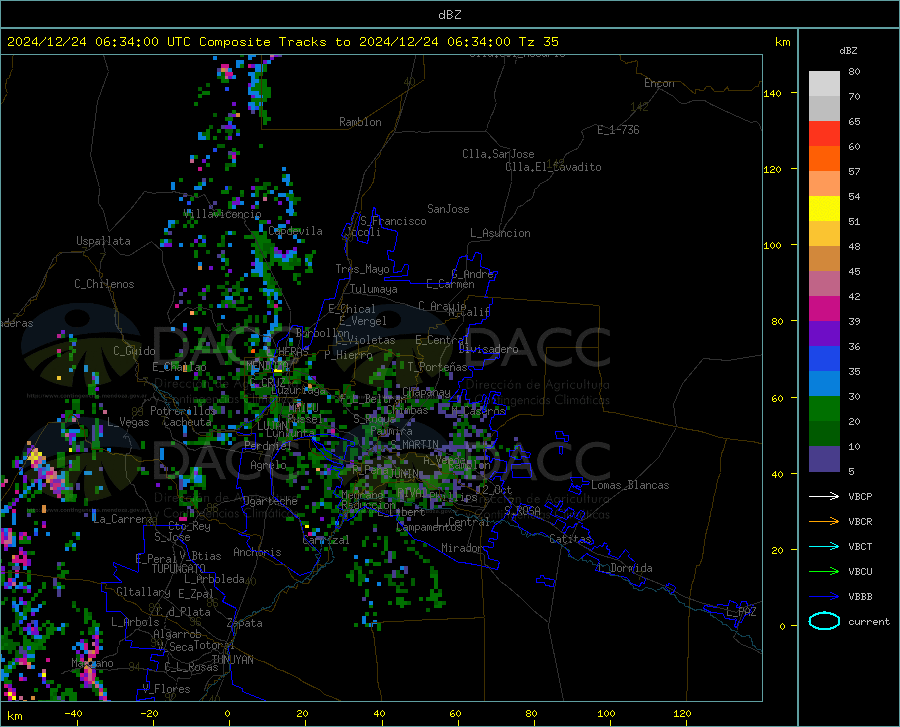900x727 pixels.
Task: Click the red 65 dBZ legend swatch
Action: pyautogui.click(x=824, y=134)
